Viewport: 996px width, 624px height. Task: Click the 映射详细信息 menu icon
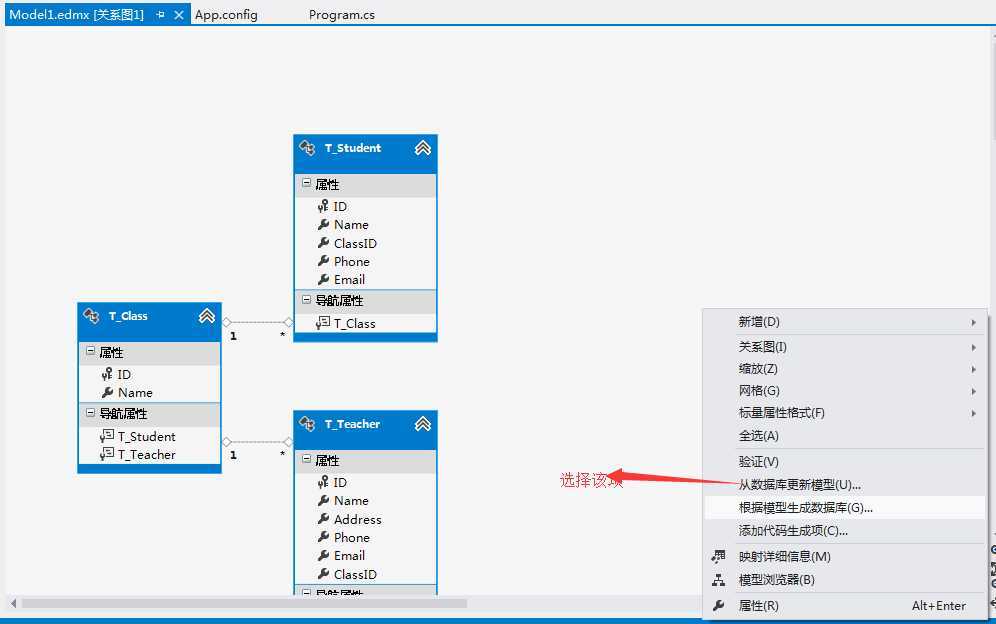718,557
